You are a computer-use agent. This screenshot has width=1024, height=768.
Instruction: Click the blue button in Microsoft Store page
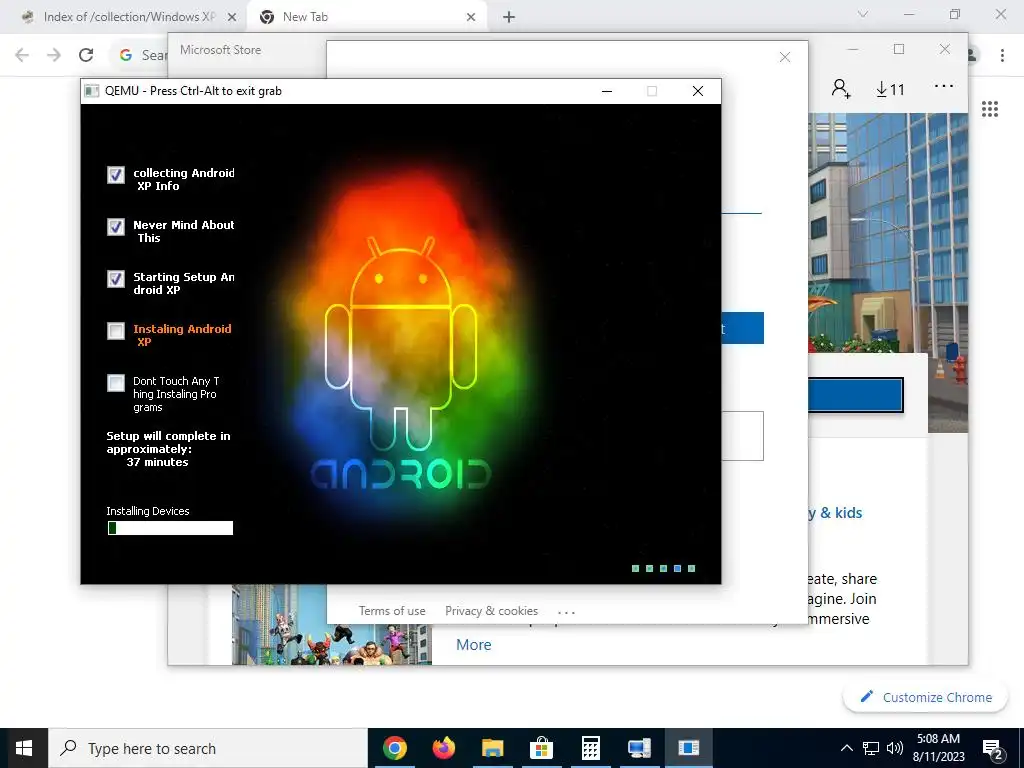(856, 395)
